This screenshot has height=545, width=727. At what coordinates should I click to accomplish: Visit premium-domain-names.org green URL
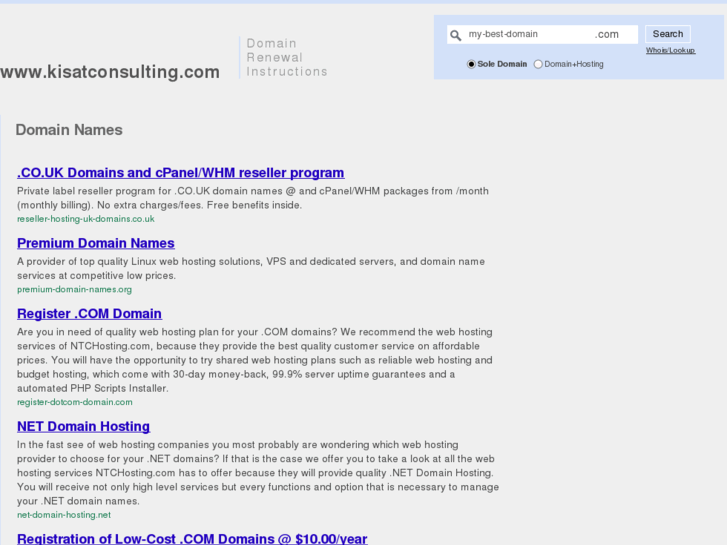74,289
